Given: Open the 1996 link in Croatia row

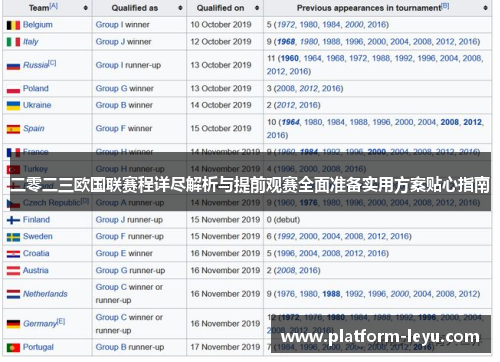Looking at the screenshot, I should coord(286,254).
